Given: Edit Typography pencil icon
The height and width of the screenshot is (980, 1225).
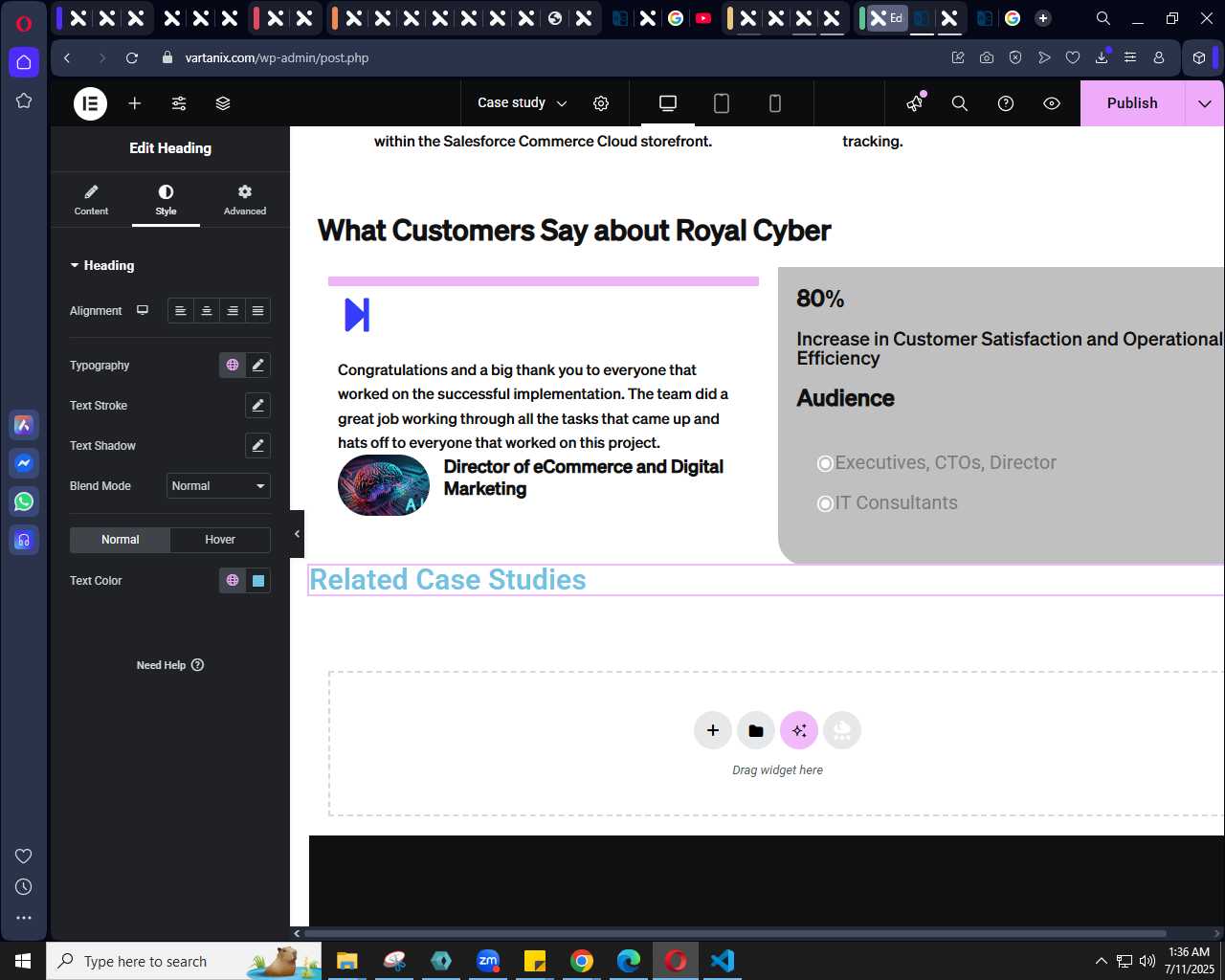Looking at the screenshot, I should click(x=257, y=365).
